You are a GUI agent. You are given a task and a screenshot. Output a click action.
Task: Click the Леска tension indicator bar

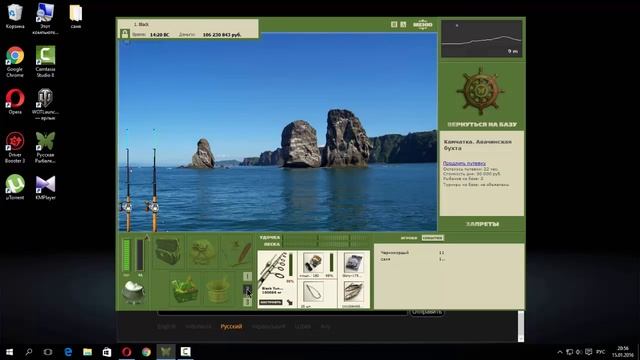pyautogui.click(x=327, y=244)
